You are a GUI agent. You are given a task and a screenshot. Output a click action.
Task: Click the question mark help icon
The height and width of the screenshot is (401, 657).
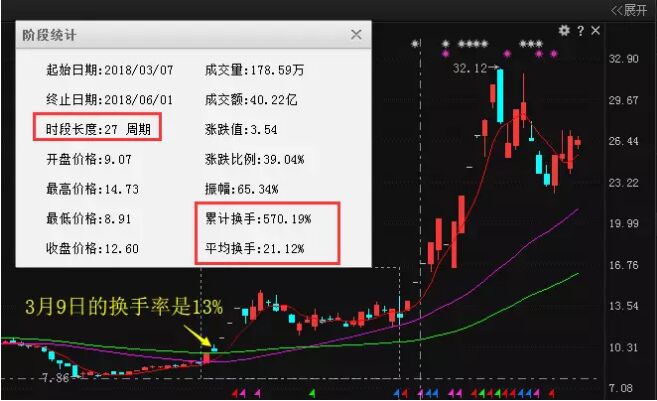pos(580,31)
